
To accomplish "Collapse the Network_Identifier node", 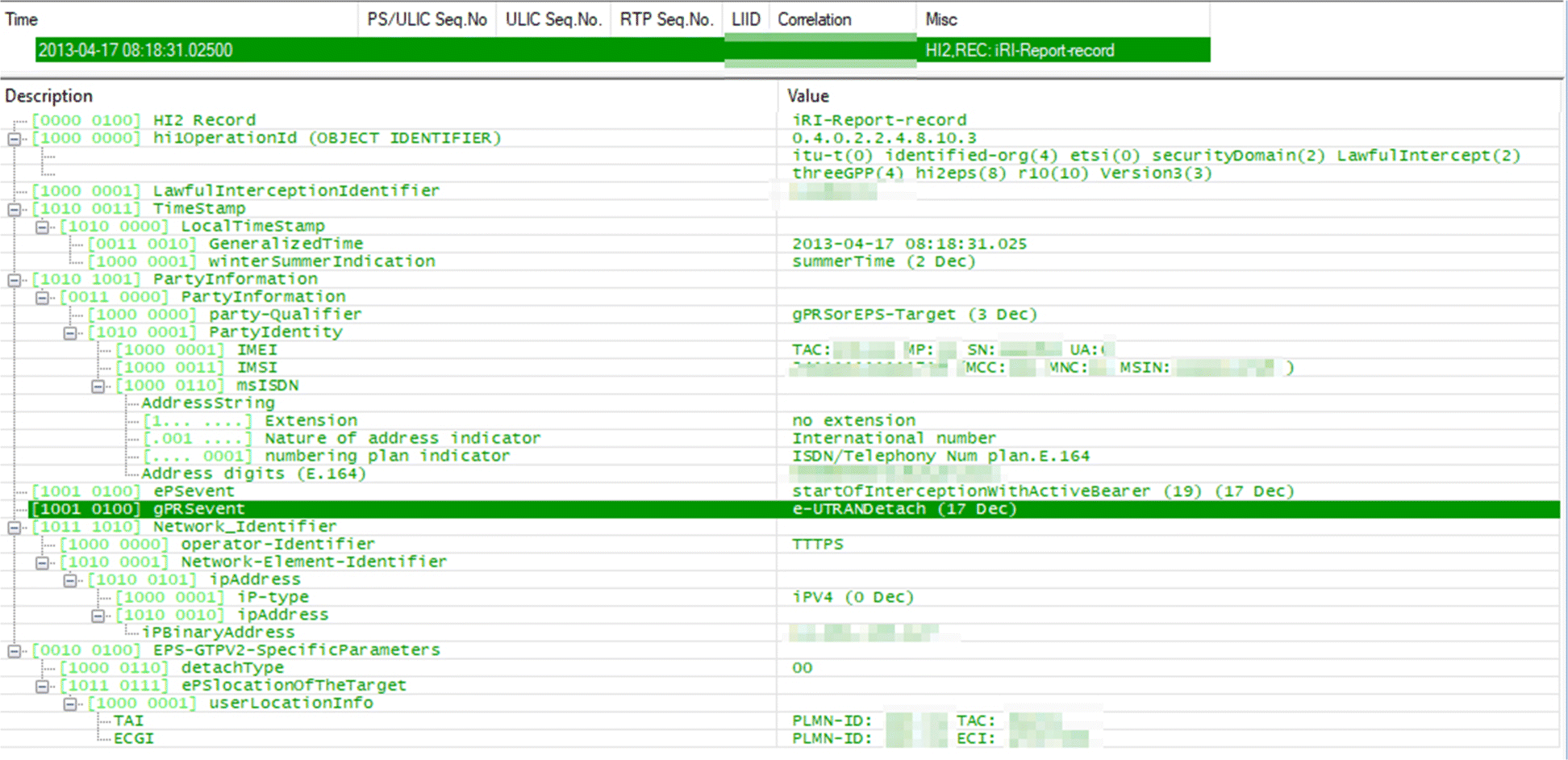I will point(14,528).
